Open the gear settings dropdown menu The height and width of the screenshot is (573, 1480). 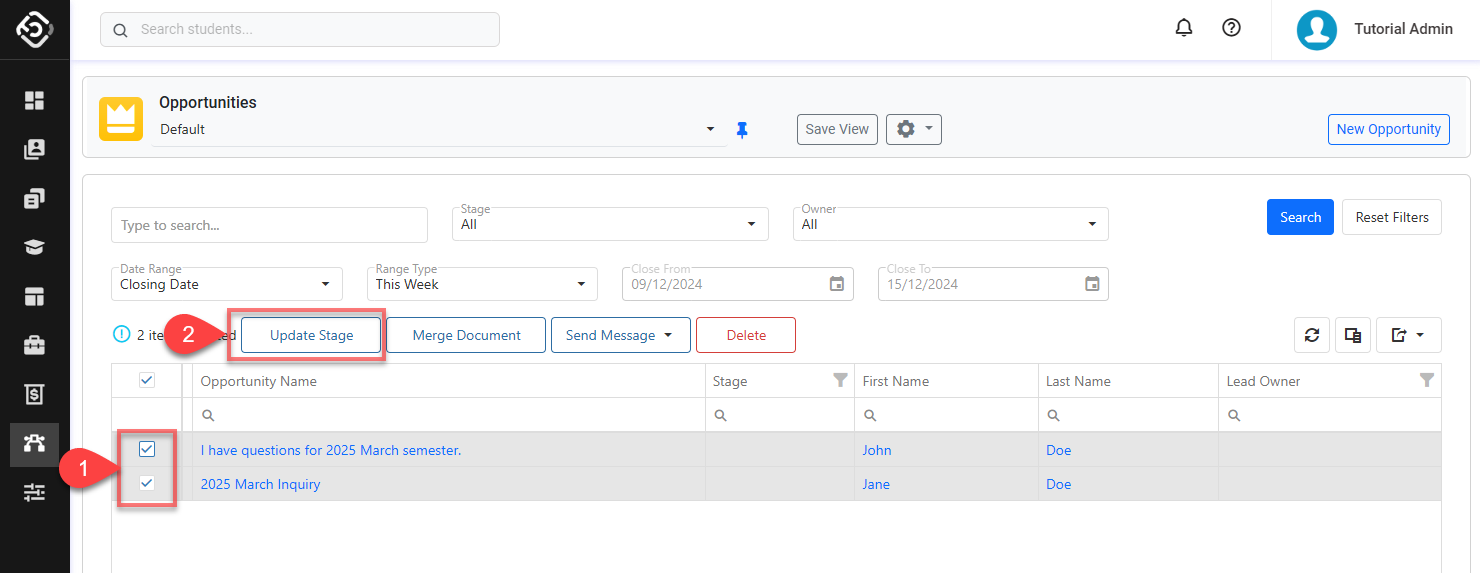[913, 129]
